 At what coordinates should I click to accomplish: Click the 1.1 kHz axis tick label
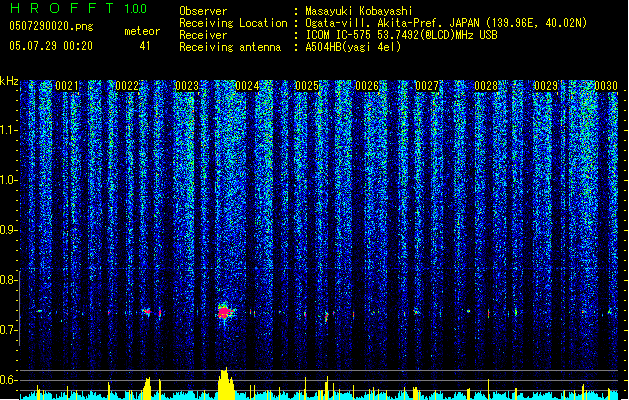click(8, 130)
